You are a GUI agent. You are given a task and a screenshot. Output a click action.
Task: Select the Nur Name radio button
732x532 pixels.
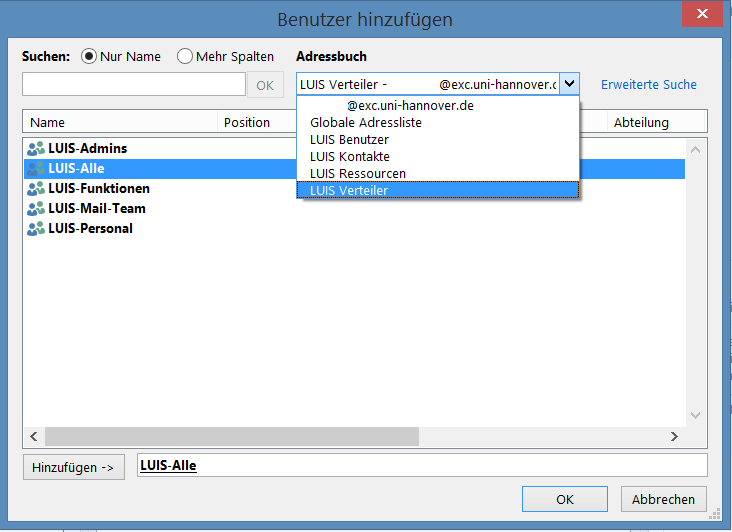tap(89, 56)
